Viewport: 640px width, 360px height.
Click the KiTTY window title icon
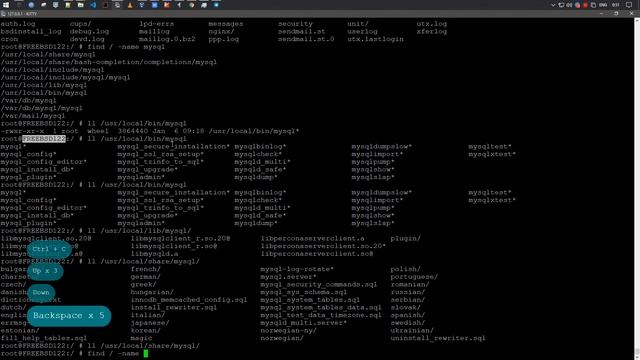click(x=3, y=14)
